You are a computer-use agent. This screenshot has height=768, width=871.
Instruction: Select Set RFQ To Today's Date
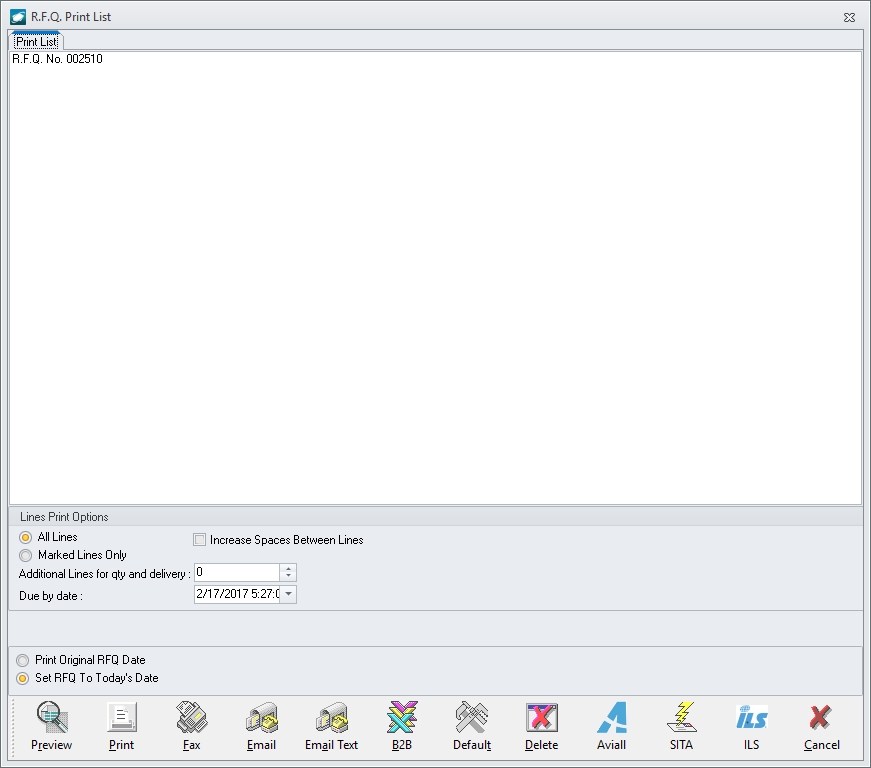23,678
